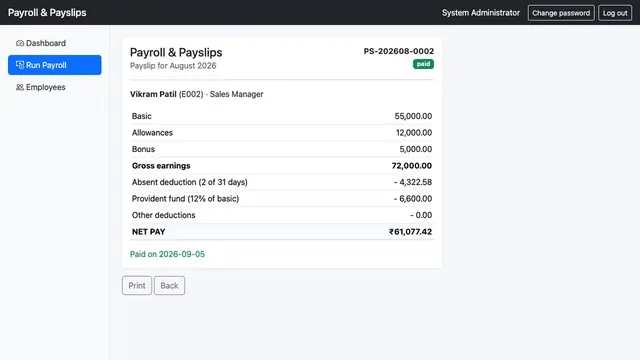Click the 12,000.00 allowances amount
The image size is (640, 360).
(414, 133)
